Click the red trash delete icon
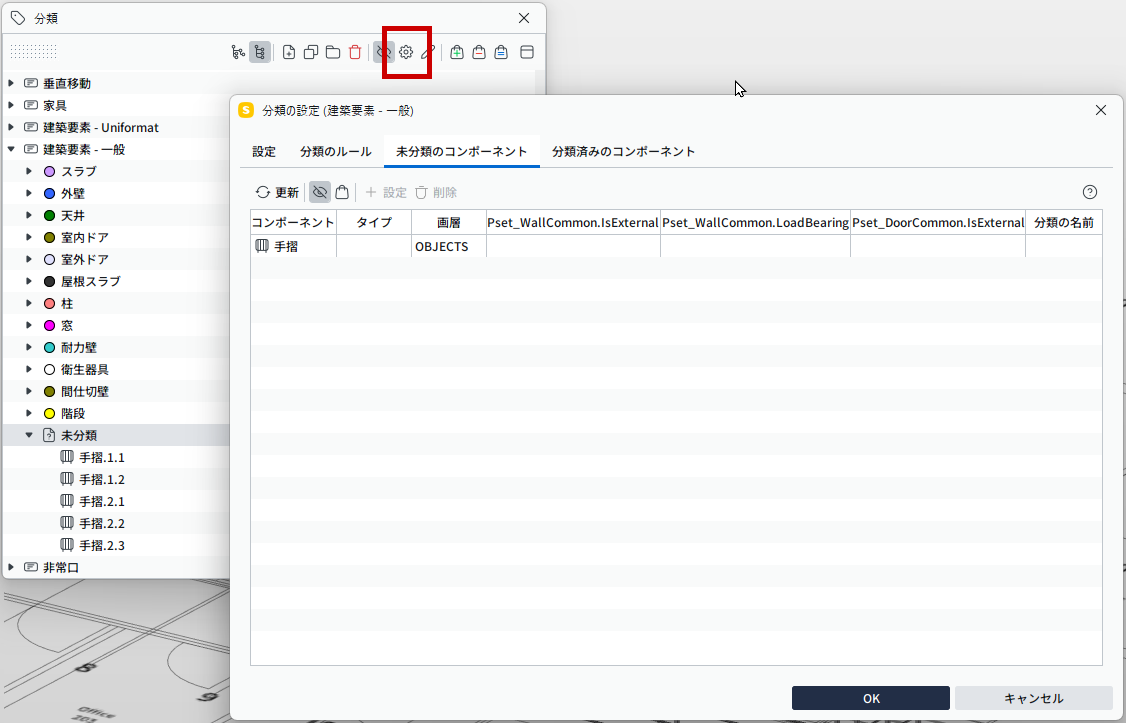1126x723 pixels. click(x=355, y=52)
